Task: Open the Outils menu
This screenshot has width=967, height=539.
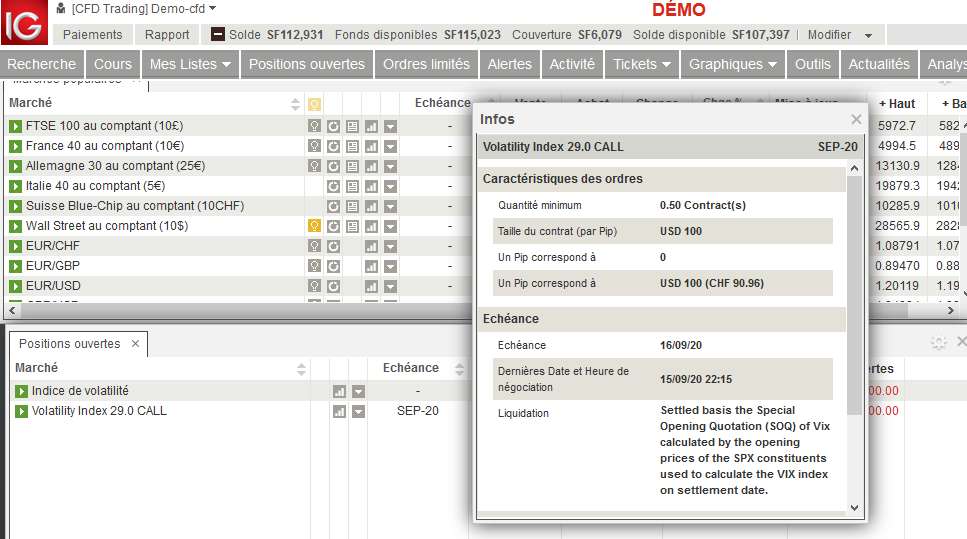Action: point(812,64)
